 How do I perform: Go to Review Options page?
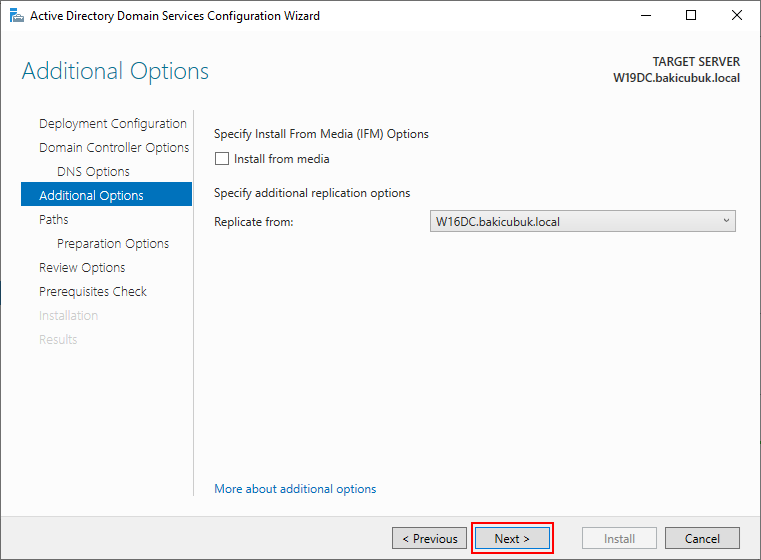[x=82, y=267]
